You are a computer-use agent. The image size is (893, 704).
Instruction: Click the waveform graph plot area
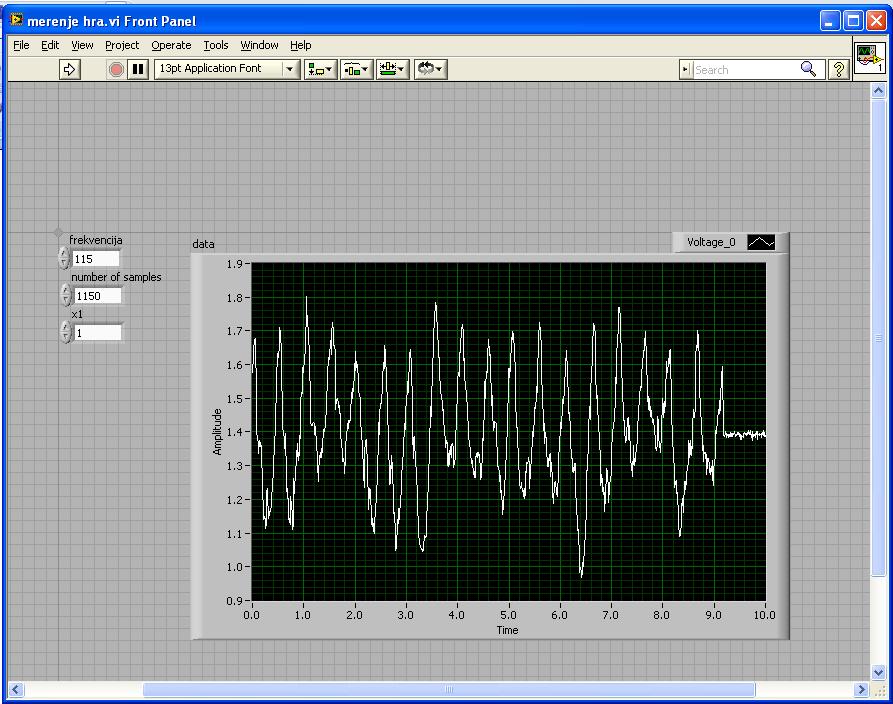(x=509, y=431)
